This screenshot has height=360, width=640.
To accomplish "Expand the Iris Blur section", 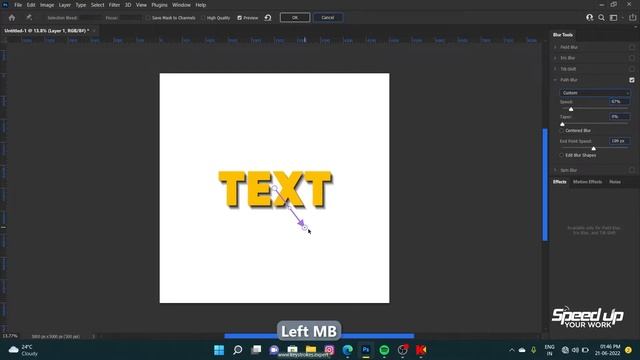I will pos(555,58).
